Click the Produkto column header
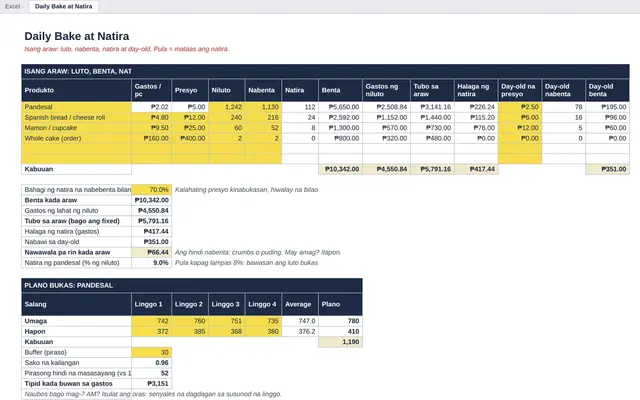Image resolution: width=640 pixels, height=400 pixels. coord(76,90)
